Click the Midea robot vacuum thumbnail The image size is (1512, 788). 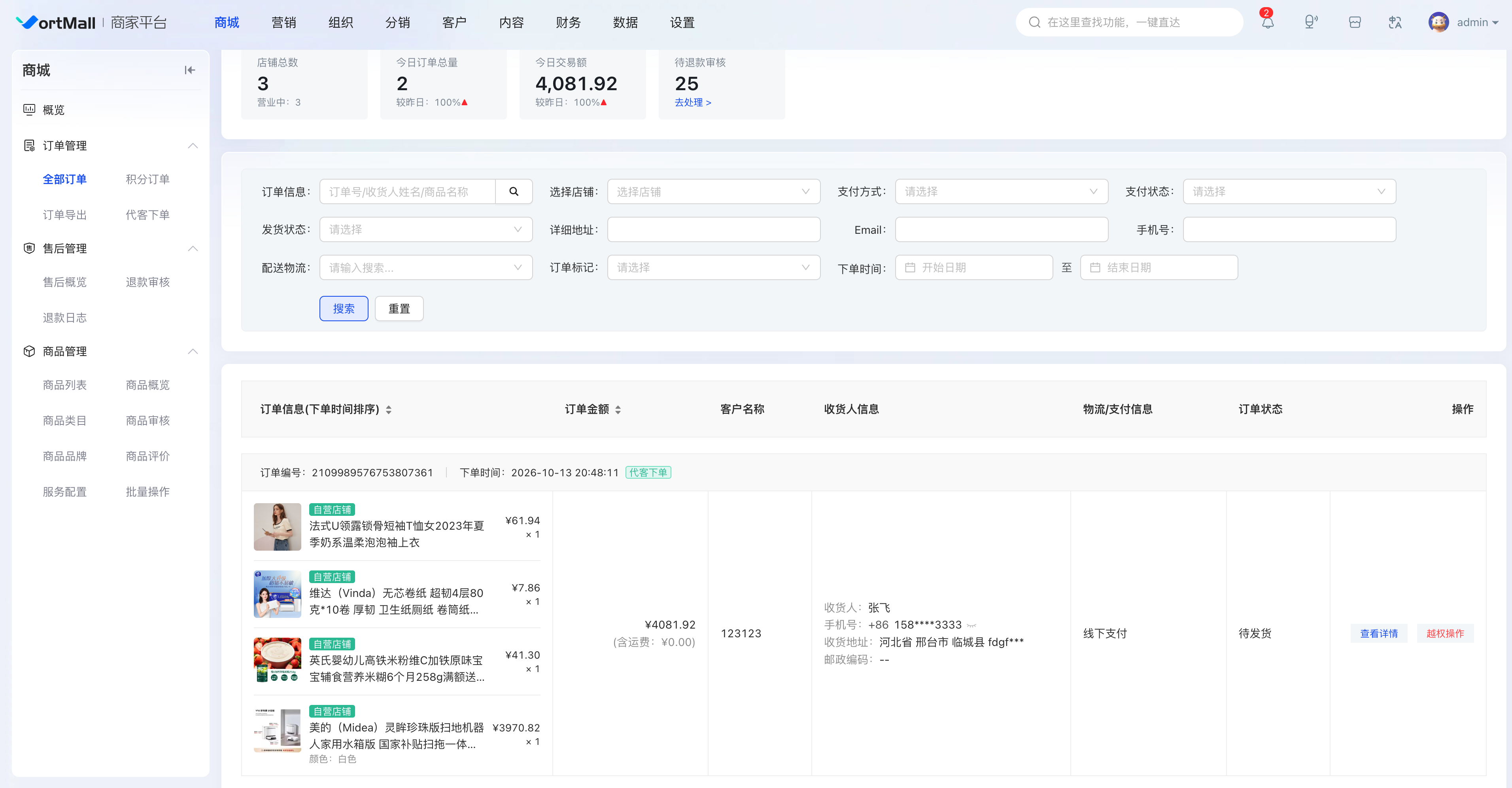click(277, 729)
